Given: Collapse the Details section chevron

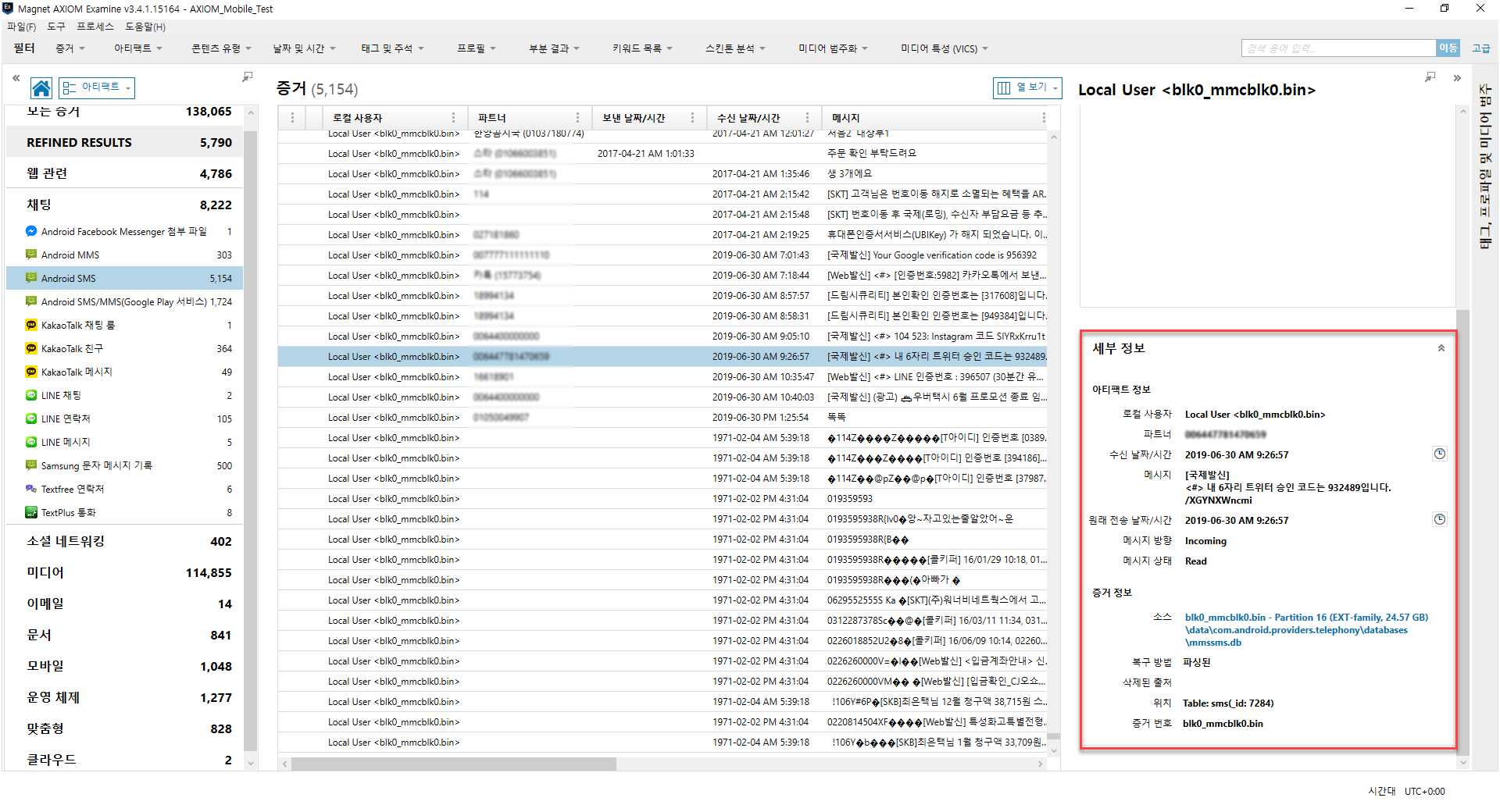Looking at the screenshot, I should coord(1441,348).
